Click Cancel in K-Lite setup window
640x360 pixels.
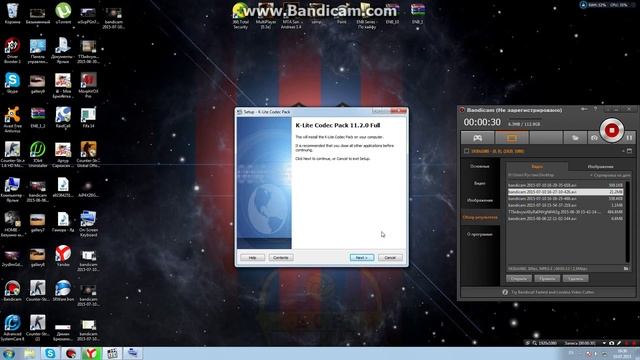(390, 258)
